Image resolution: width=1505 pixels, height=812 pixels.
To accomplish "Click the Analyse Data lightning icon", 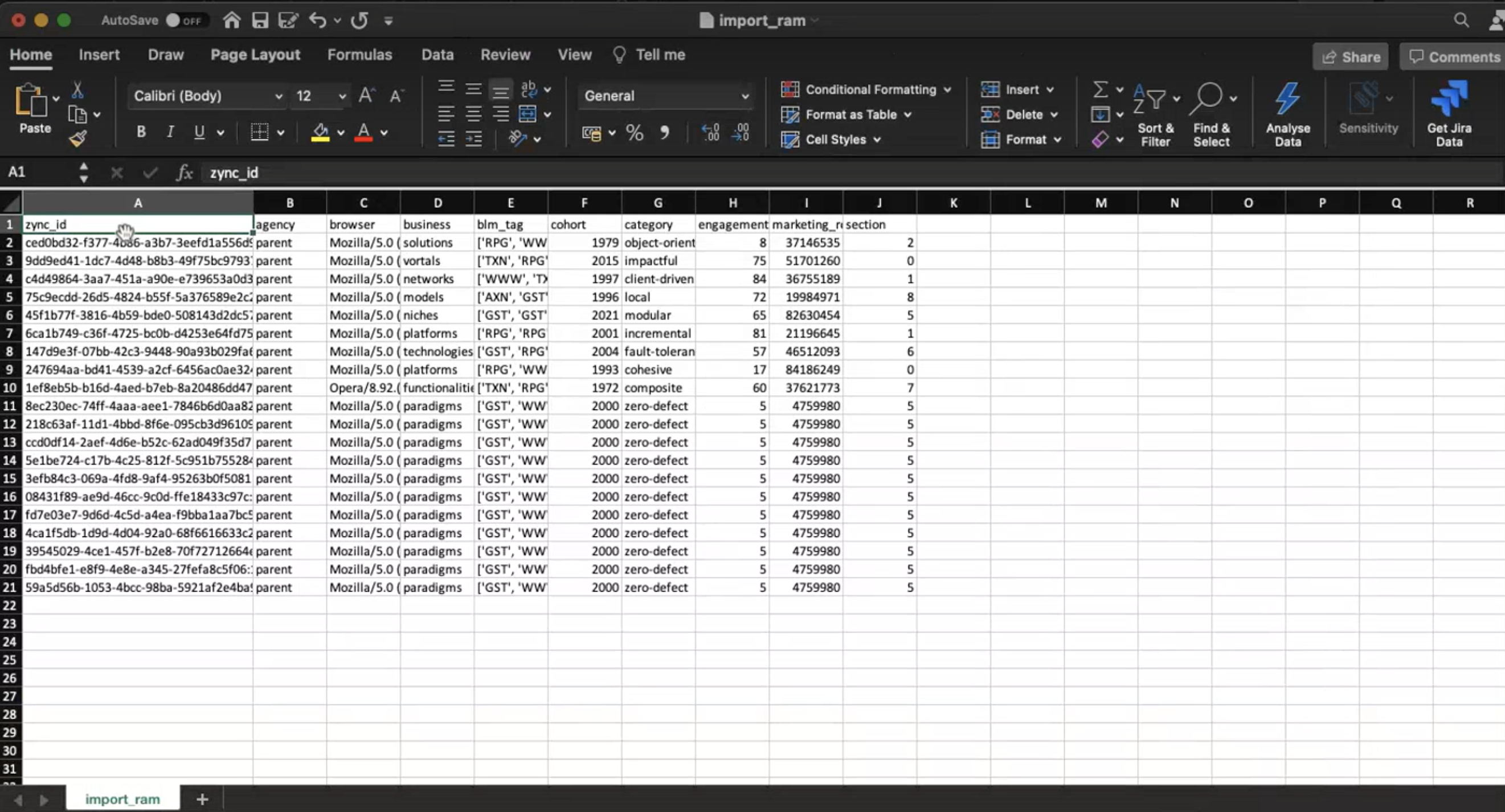I will [x=1287, y=99].
